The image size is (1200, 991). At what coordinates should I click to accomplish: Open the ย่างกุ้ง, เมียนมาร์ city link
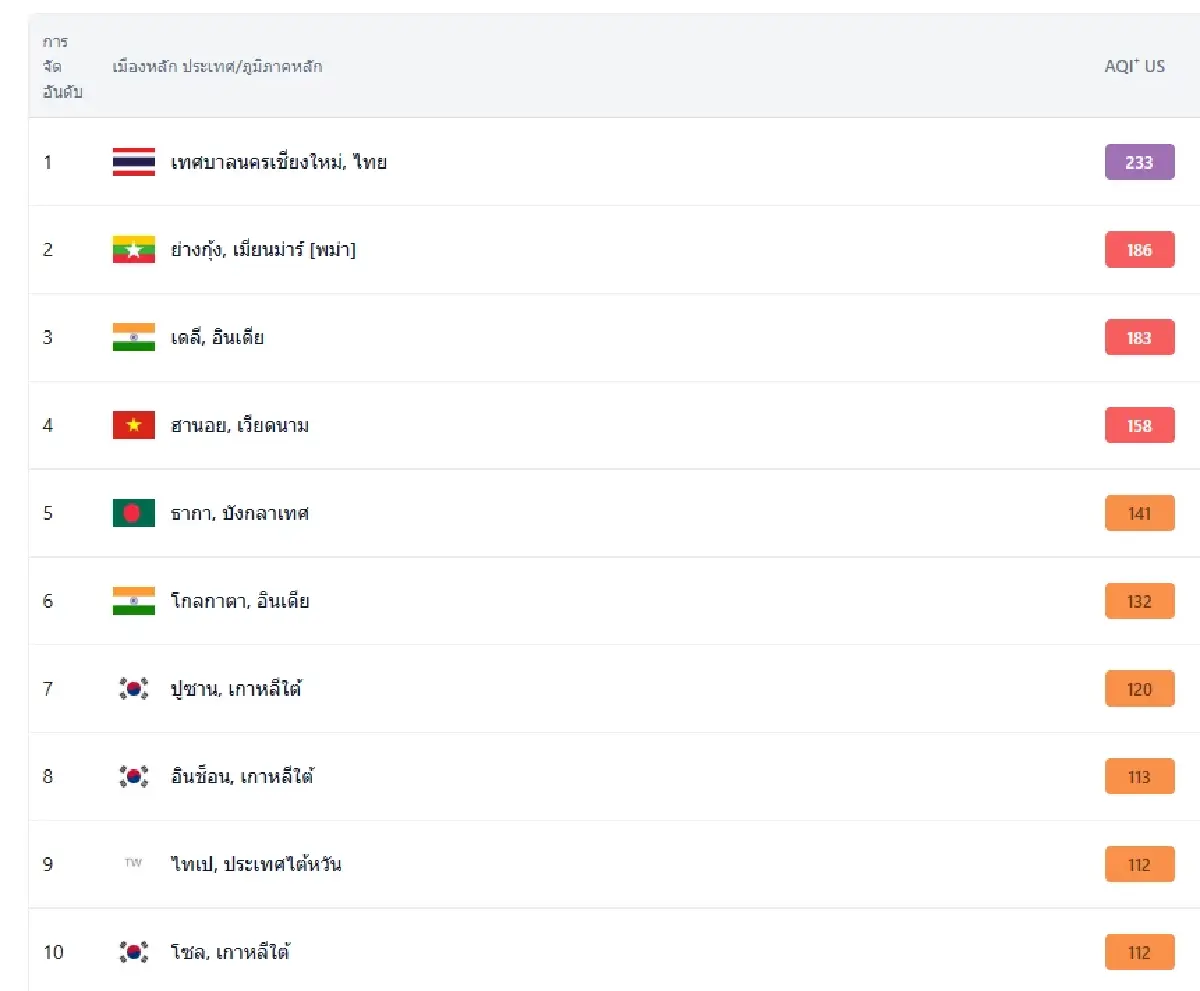(263, 250)
